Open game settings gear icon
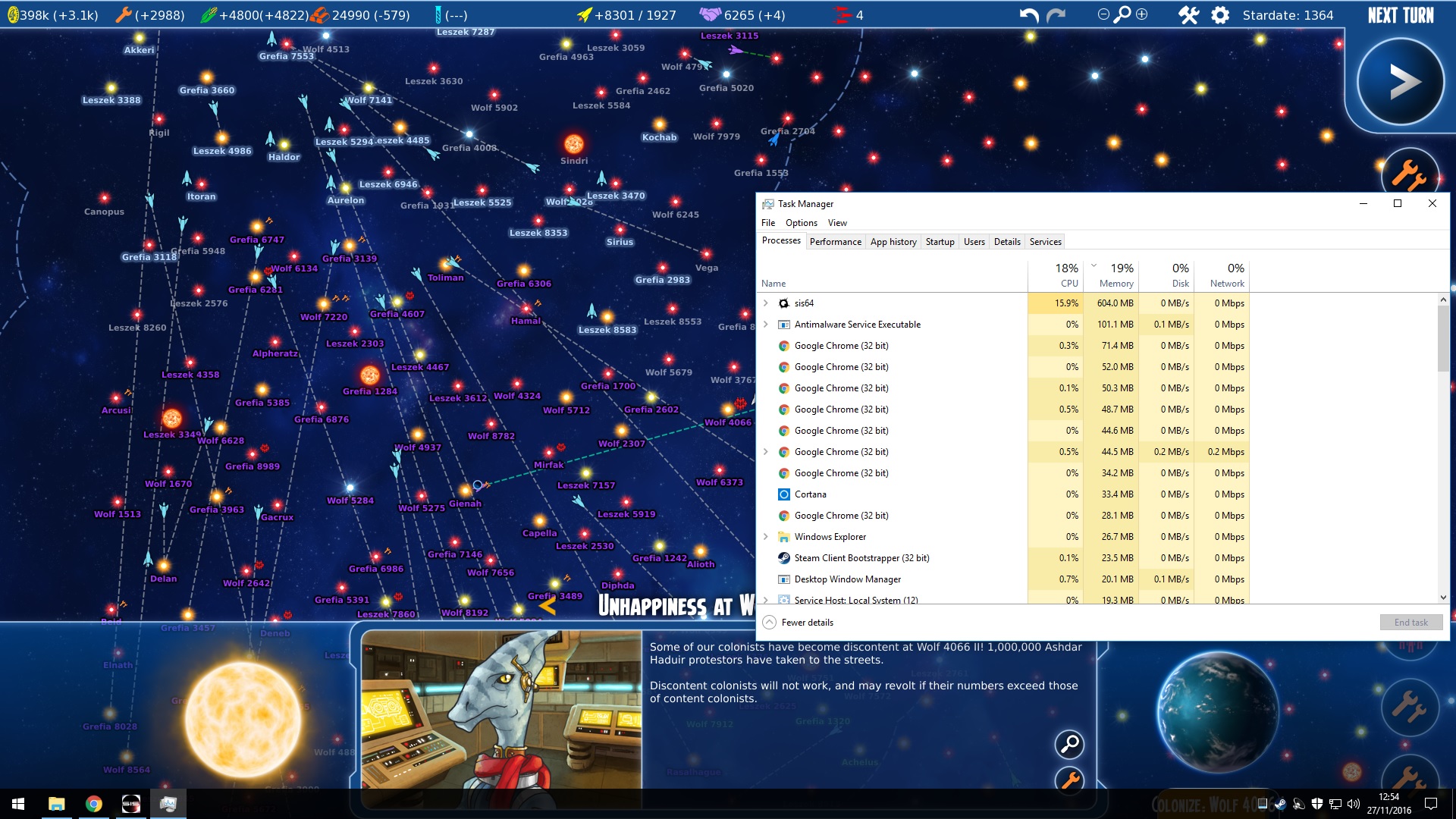Image resolution: width=1456 pixels, height=819 pixels. (x=1220, y=15)
